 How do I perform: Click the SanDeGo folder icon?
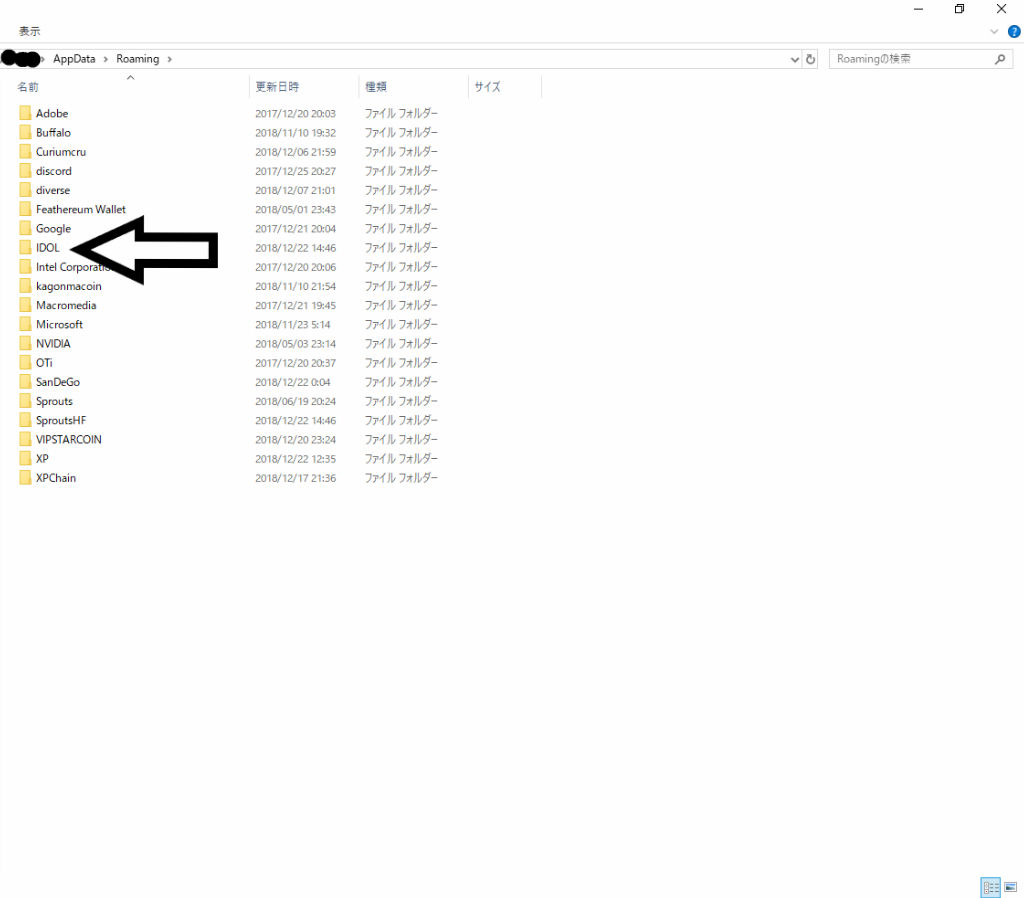(x=25, y=381)
